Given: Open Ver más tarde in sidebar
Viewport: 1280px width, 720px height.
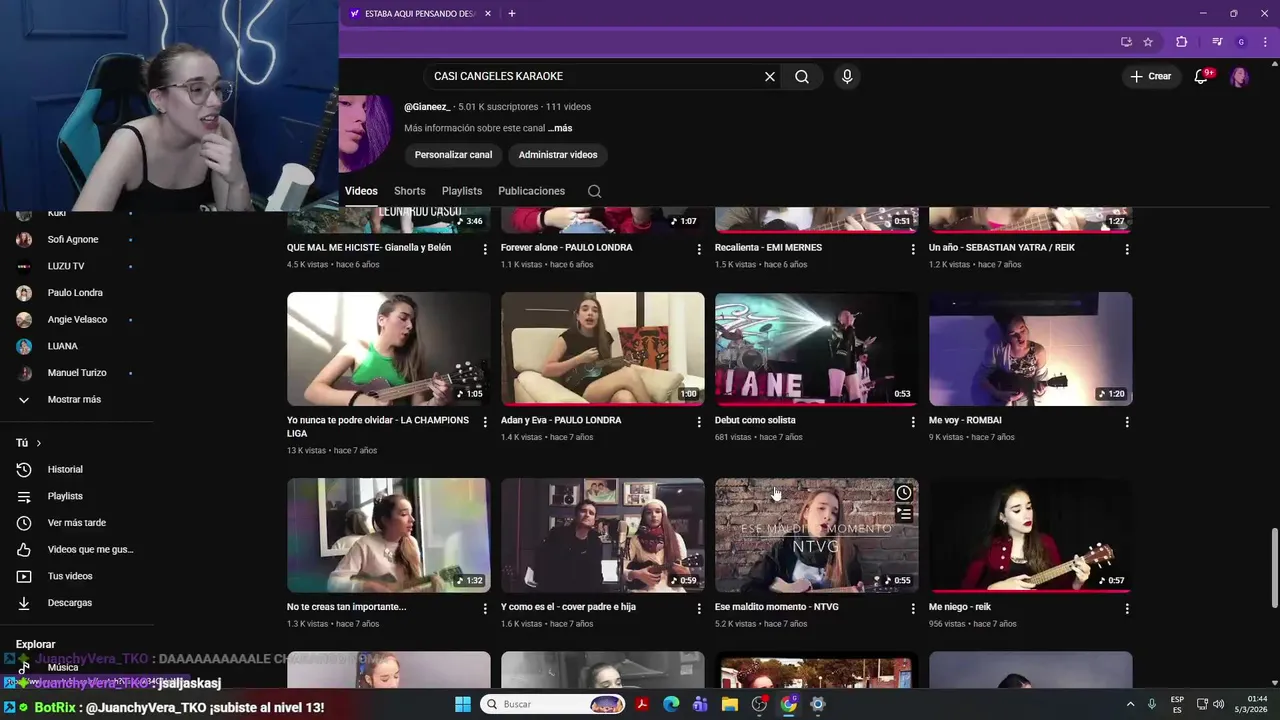Looking at the screenshot, I should pos(77,523).
